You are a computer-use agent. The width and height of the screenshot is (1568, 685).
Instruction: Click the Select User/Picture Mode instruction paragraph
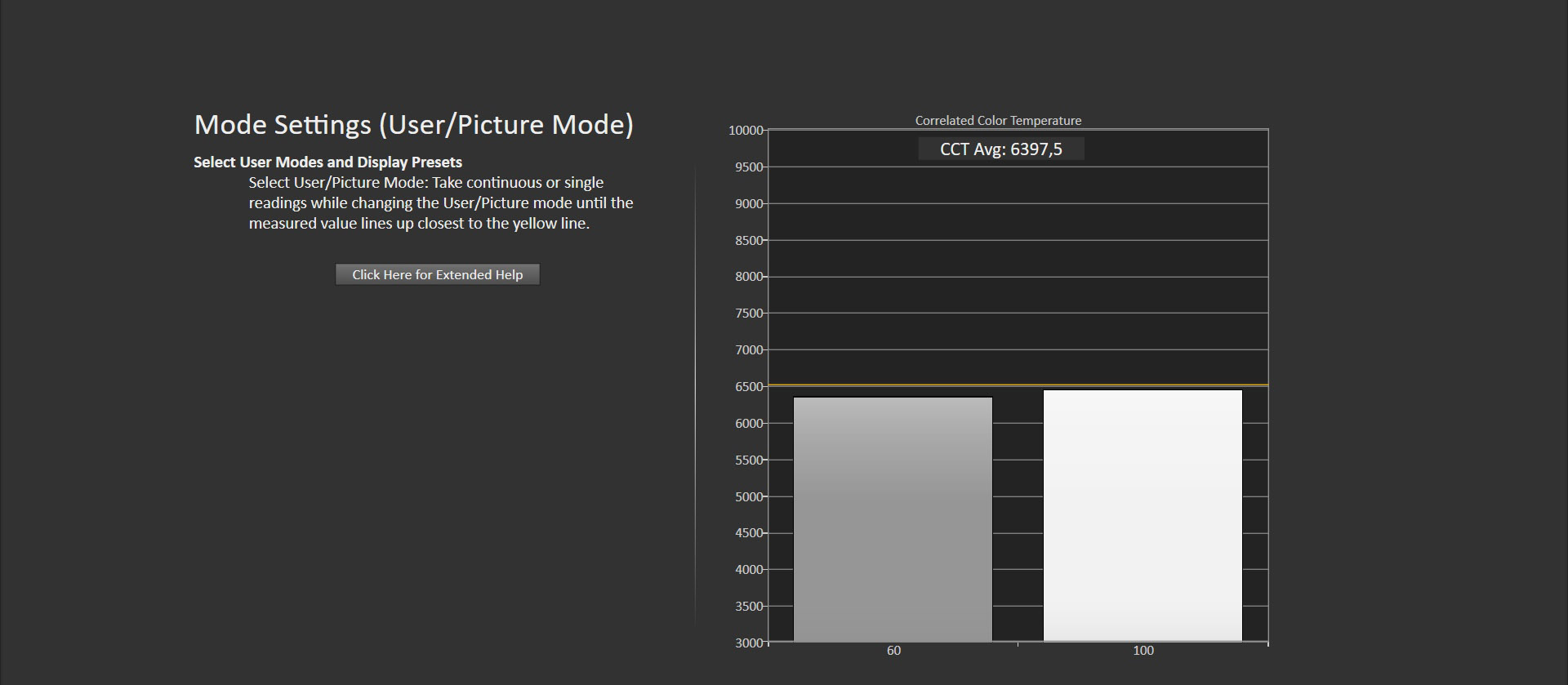(x=440, y=203)
